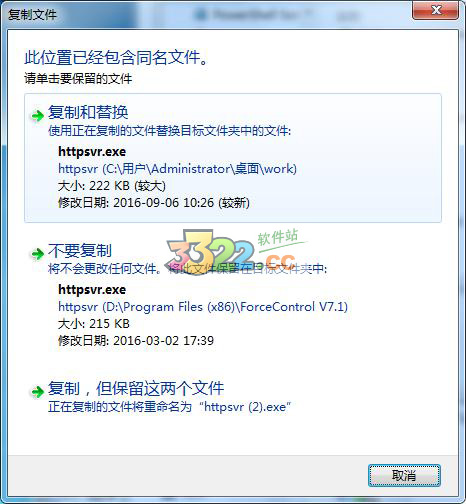Image resolution: width=466 pixels, height=504 pixels.
Task: Click 修改日期: 2016-09-06 10:26 (较新) text
Action: (154, 203)
